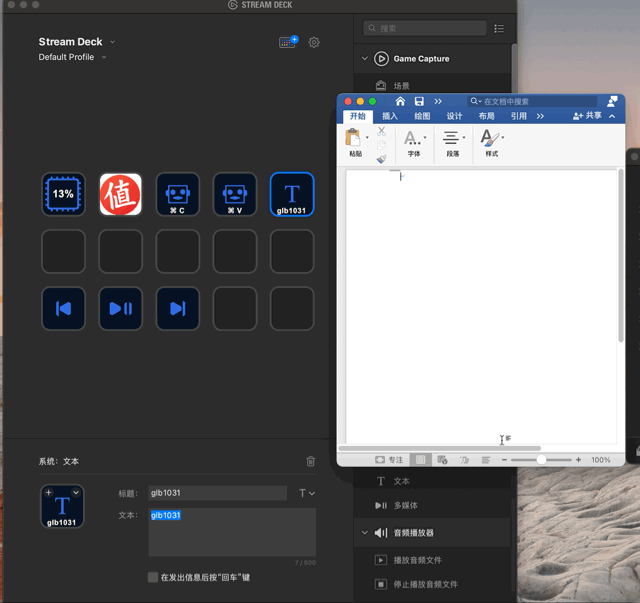Viewport: 640px width, 603px height.
Task: Open the 粘贴 paste options arrow
Action: pyautogui.click(x=367, y=137)
